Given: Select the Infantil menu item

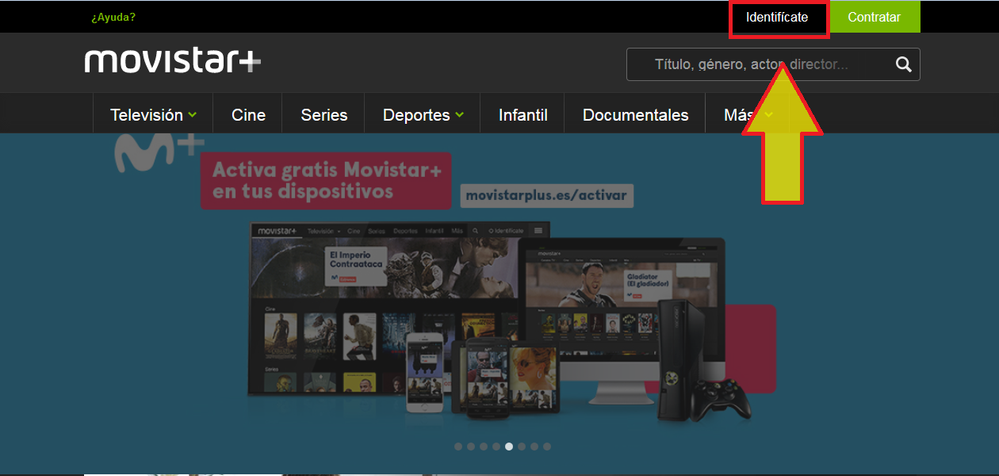Looking at the screenshot, I should tap(523, 115).
